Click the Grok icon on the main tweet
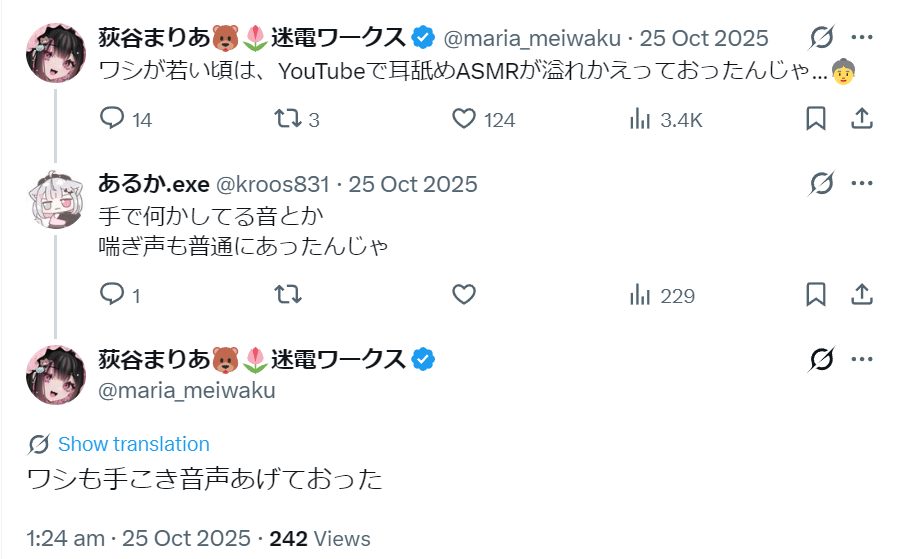The image size is (900, 559). click(821, 359)
